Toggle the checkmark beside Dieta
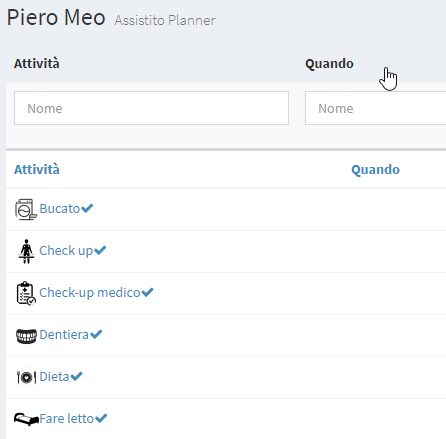 (76, 376)
